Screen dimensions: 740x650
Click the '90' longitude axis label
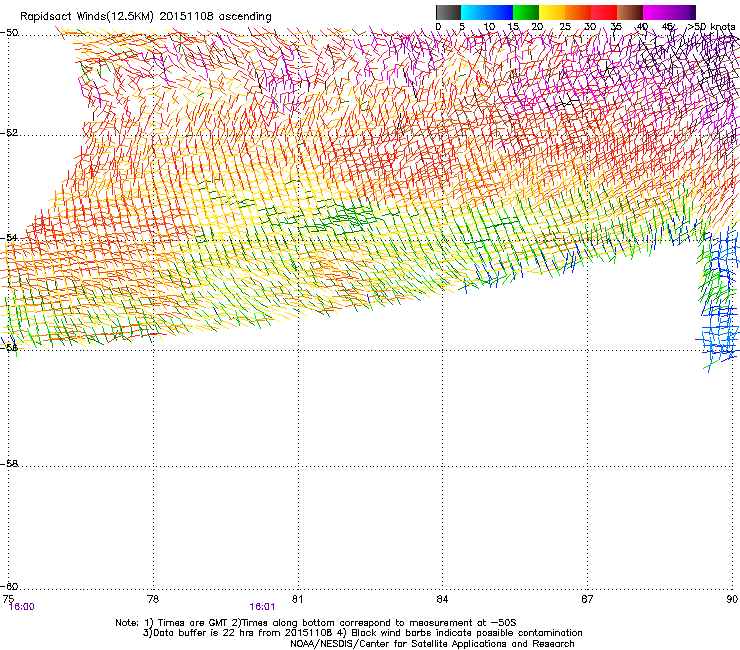(732, 599)
